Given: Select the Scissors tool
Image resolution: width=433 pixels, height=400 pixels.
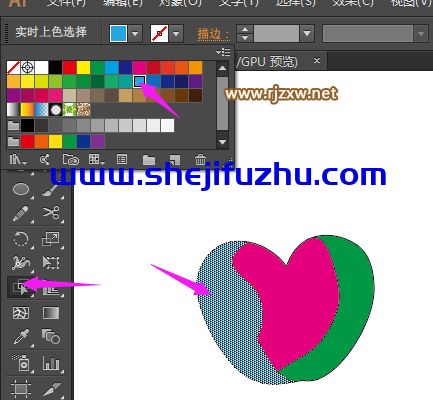Looking at the screenshot, I should click(51, 212).
